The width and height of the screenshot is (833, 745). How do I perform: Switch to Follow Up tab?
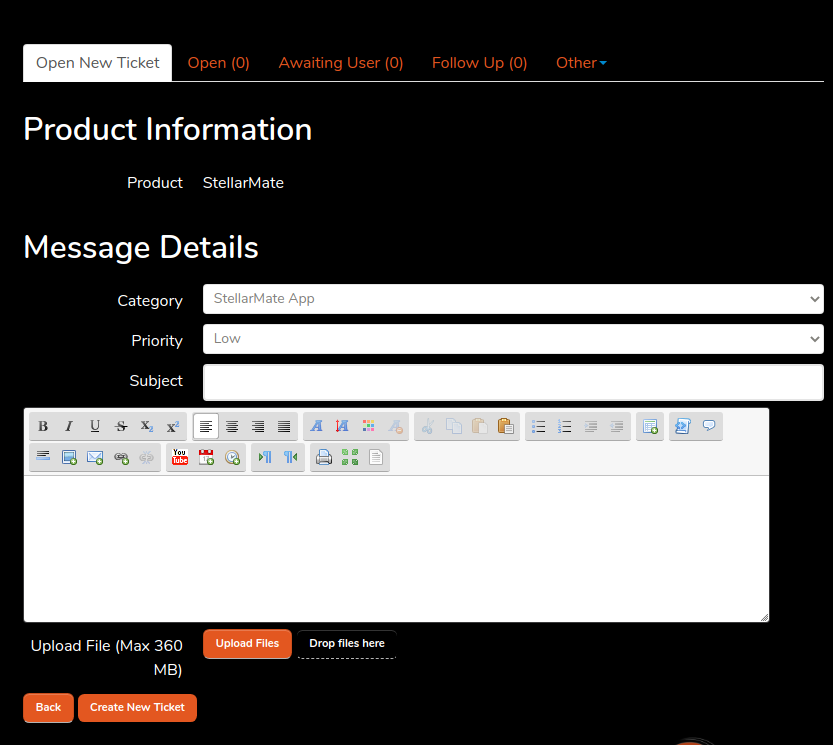(x=479, y=63)
